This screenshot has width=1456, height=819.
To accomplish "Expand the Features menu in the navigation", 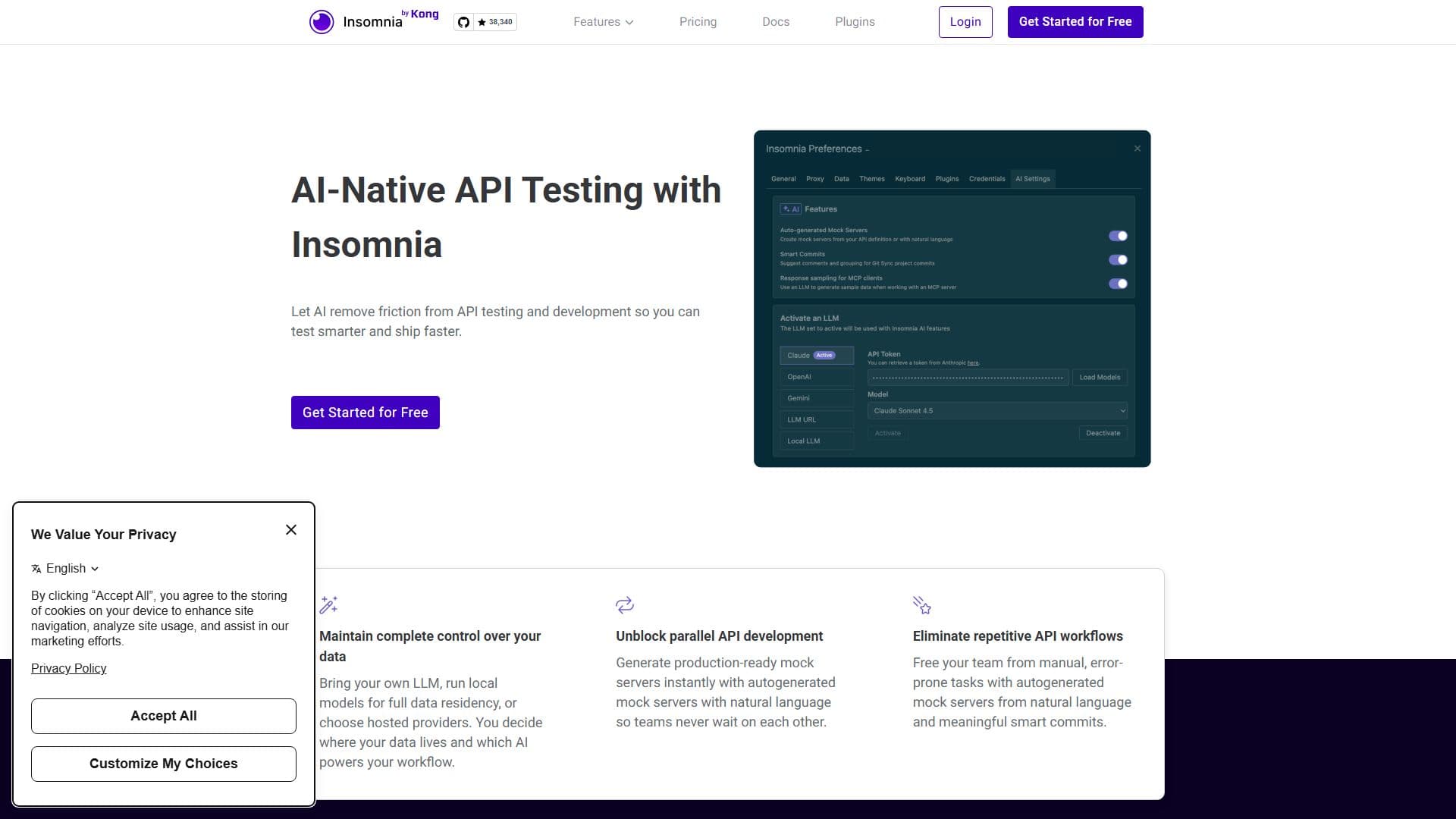I will tap(603, 22).
